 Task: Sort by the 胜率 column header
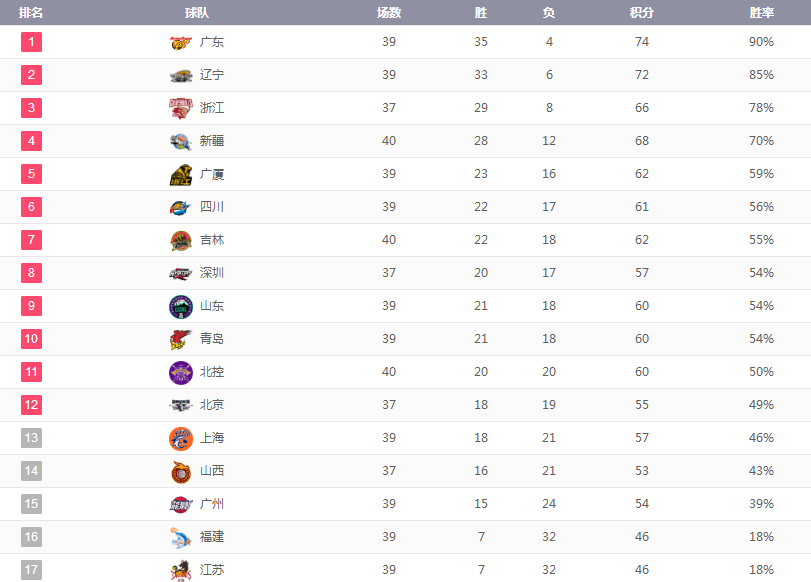[761, 13]
